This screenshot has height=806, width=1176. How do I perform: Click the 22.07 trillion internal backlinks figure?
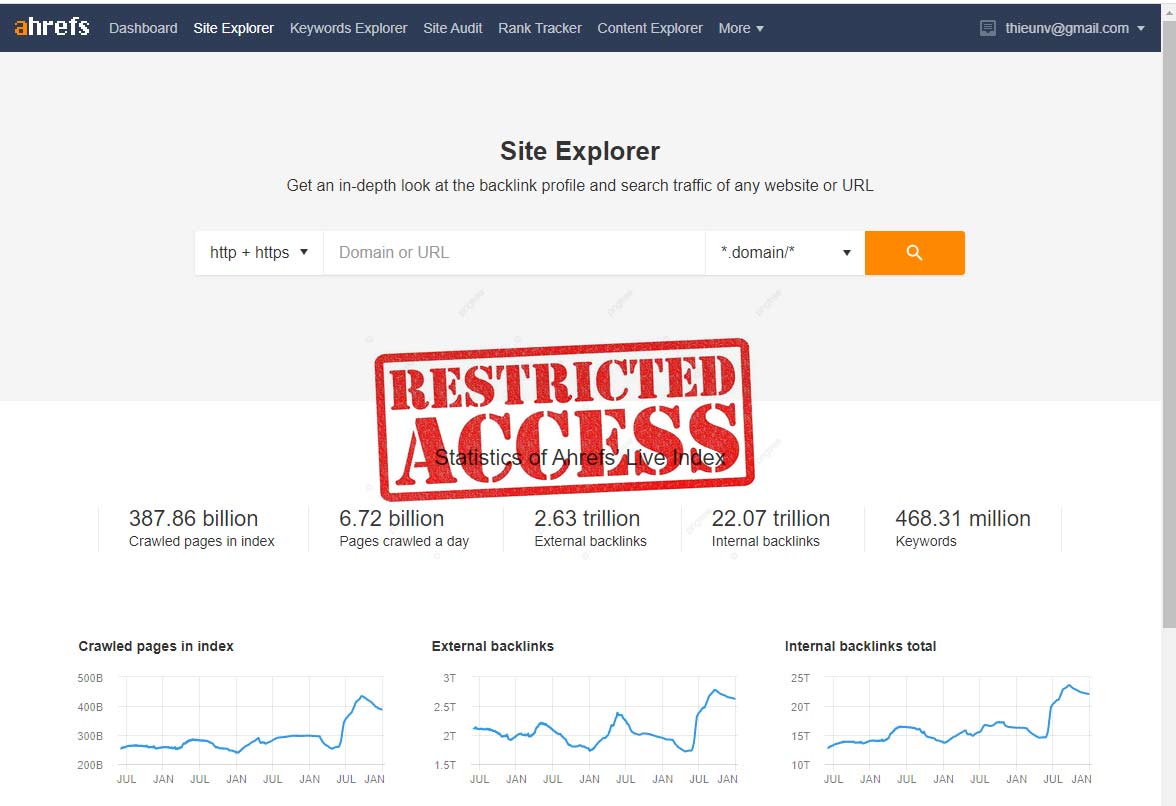[x=770, y=518]
